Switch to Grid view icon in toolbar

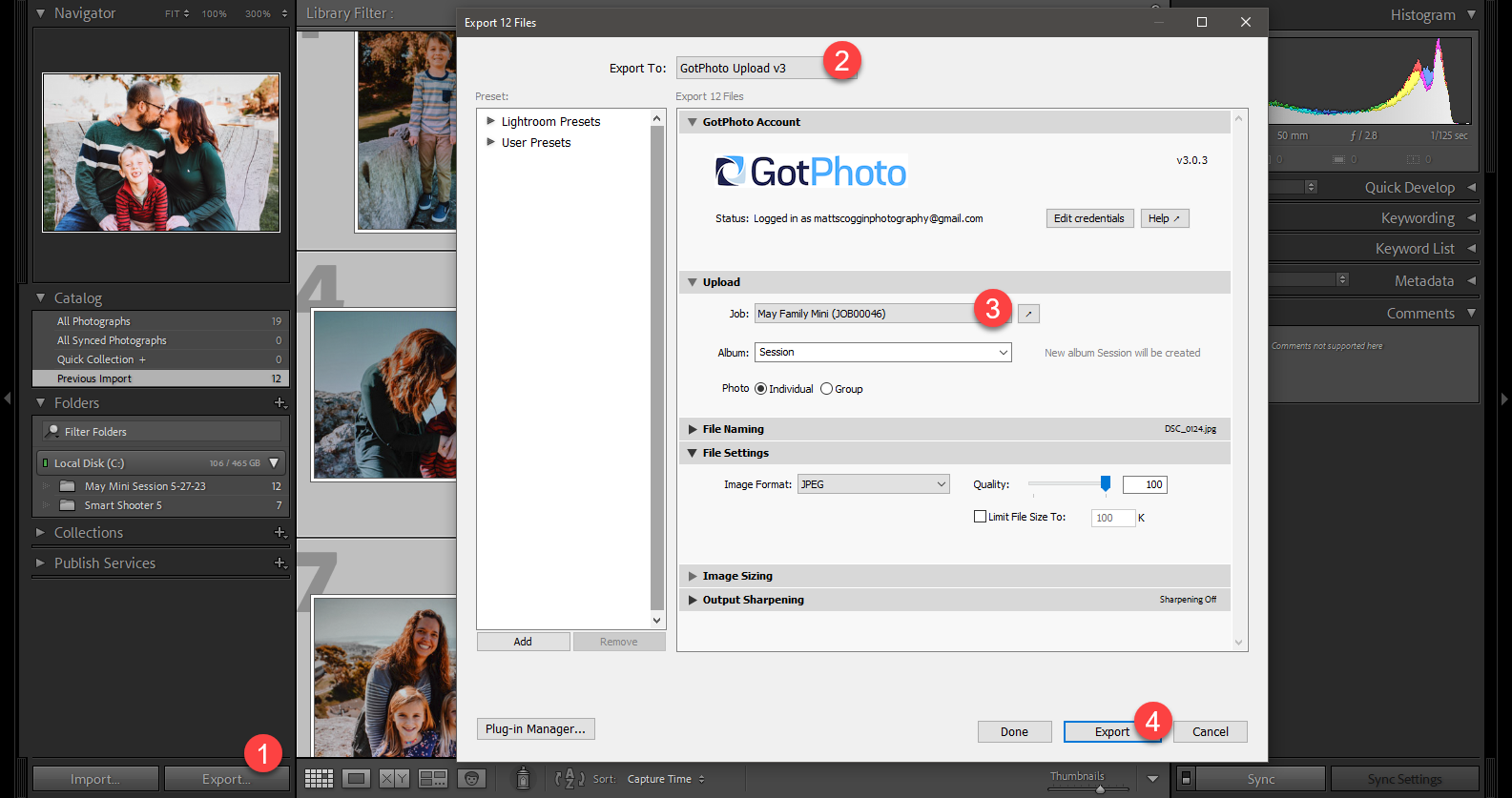[319, 779]
